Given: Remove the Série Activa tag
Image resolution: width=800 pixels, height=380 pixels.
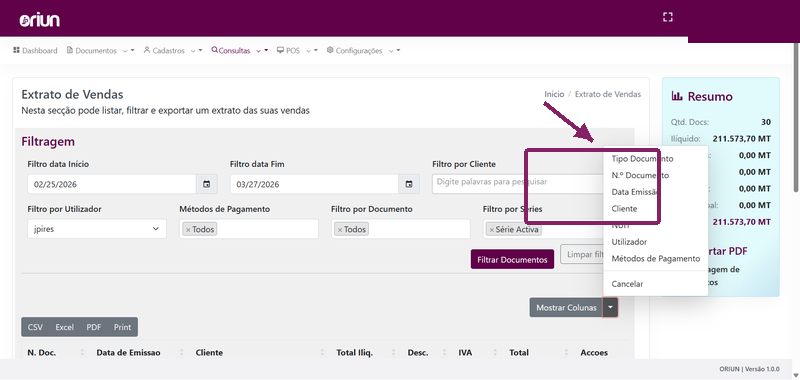Looking at the screenshot, I should (x=492, y=230).
